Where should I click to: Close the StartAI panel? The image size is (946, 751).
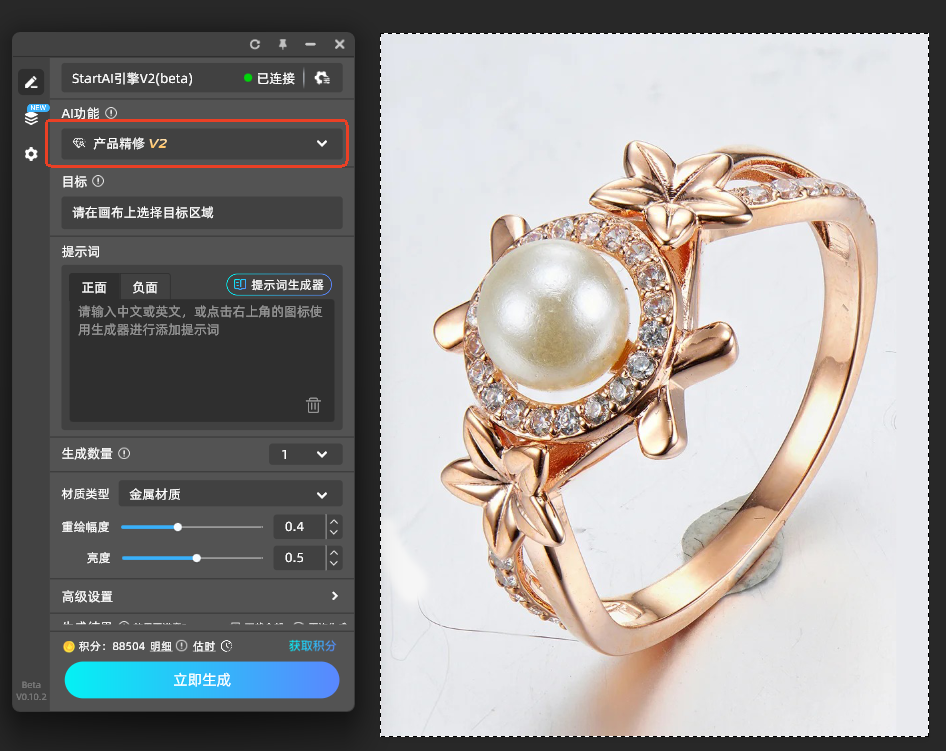340,44
